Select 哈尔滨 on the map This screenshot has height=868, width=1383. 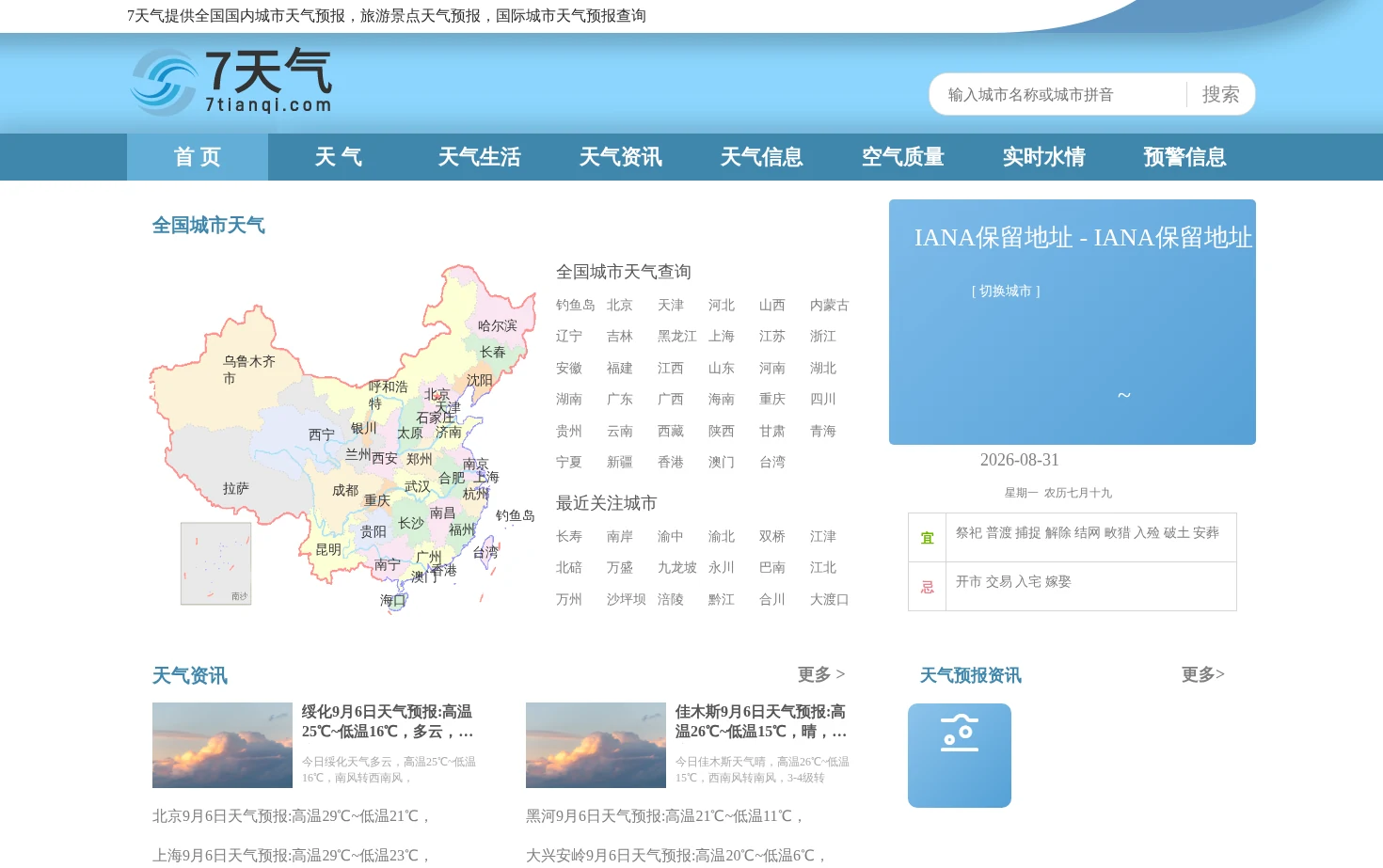pyautogui.click(x=498, y=325)
